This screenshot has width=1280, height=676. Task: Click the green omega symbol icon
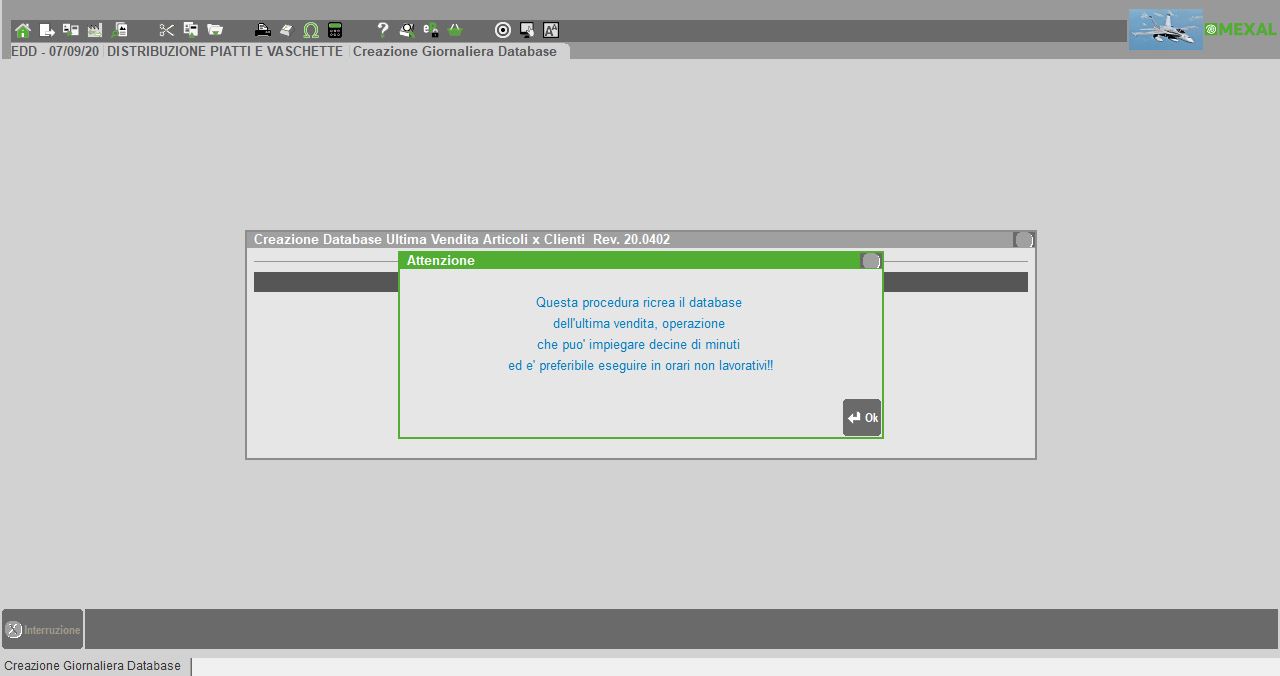click(x=311, y=30)
